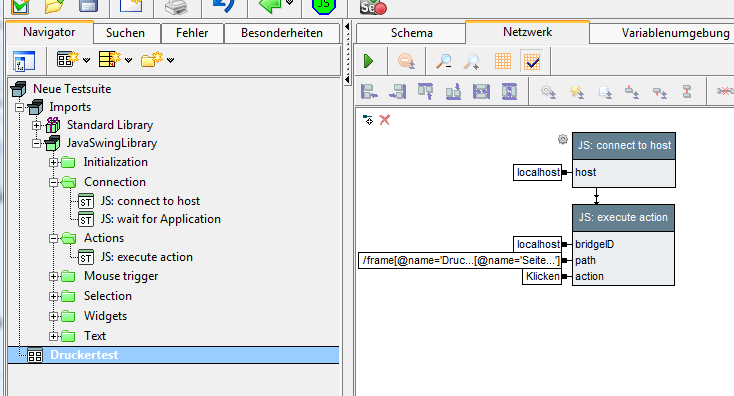Click the save disk icon in top toolbar
The height and width of the screenshot is (396, 734).
pos(88,6)
